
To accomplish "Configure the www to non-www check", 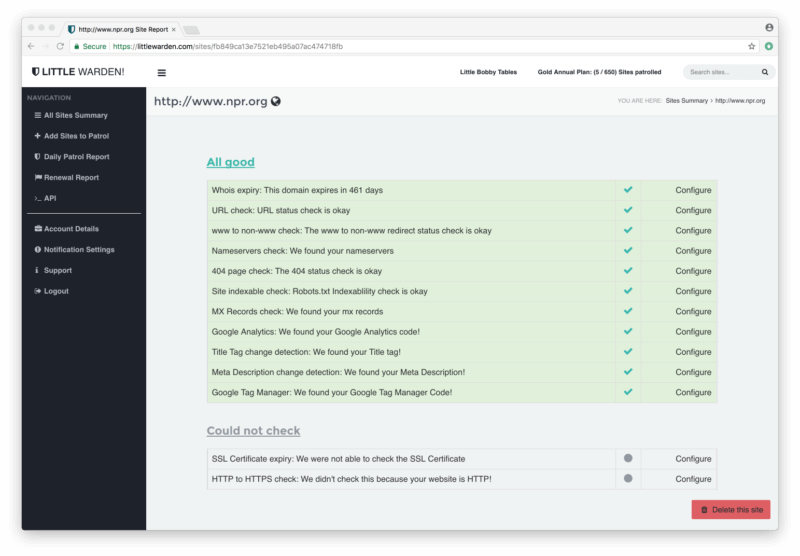I will pos(693,231).
